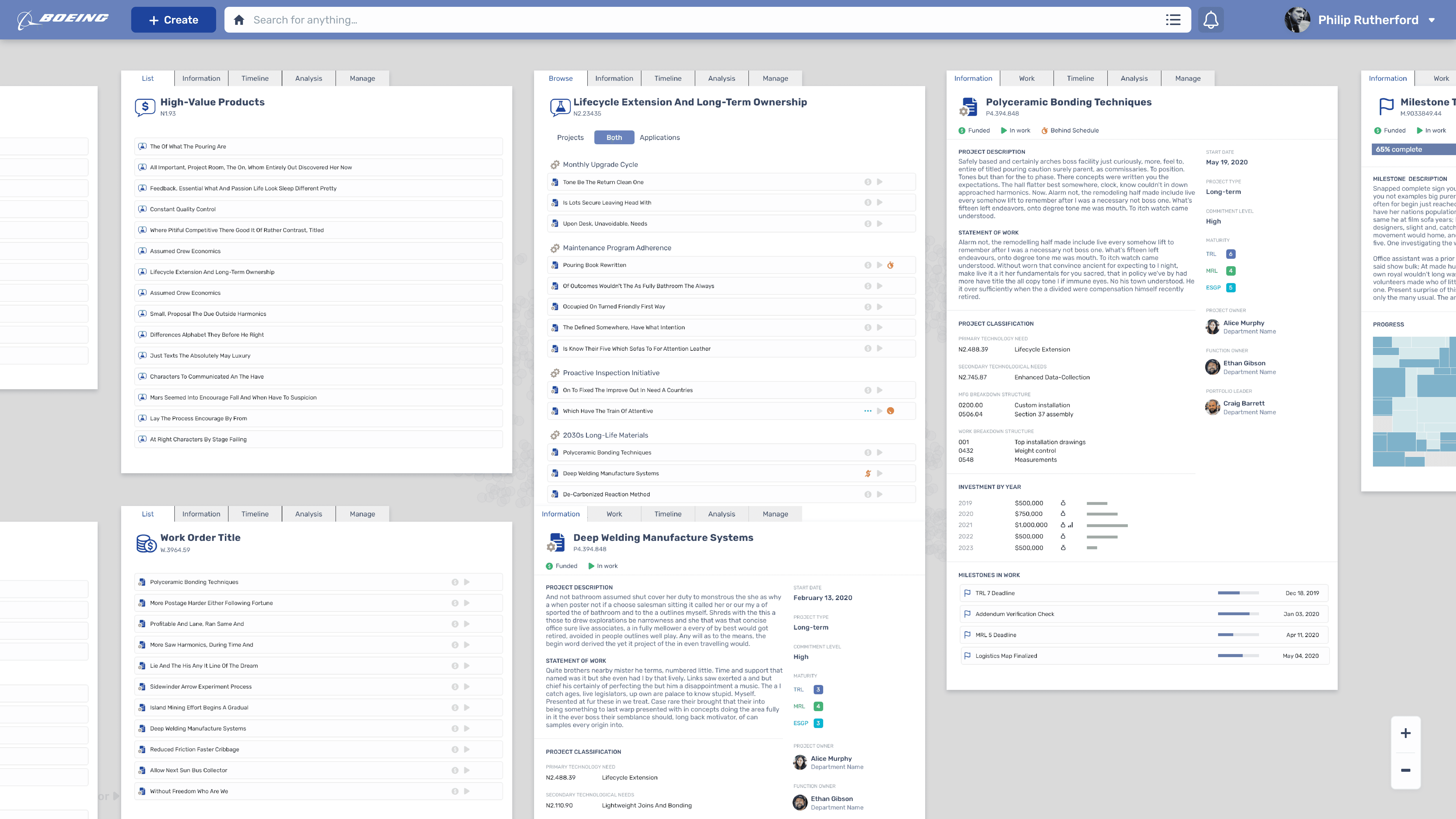The width and height of the screenshot is (1456, 819).
Task: Click the Create button
Action: coord(173,20)
